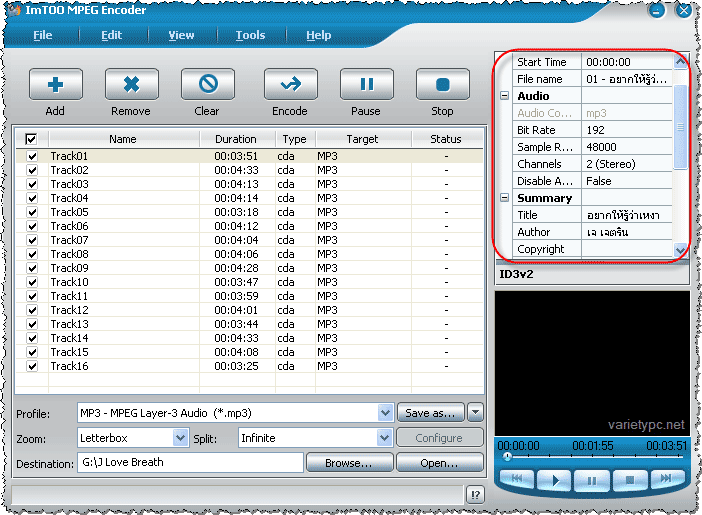The image size is (702, 515).
Task: Pause the preview player
Action: coord(591,481)
